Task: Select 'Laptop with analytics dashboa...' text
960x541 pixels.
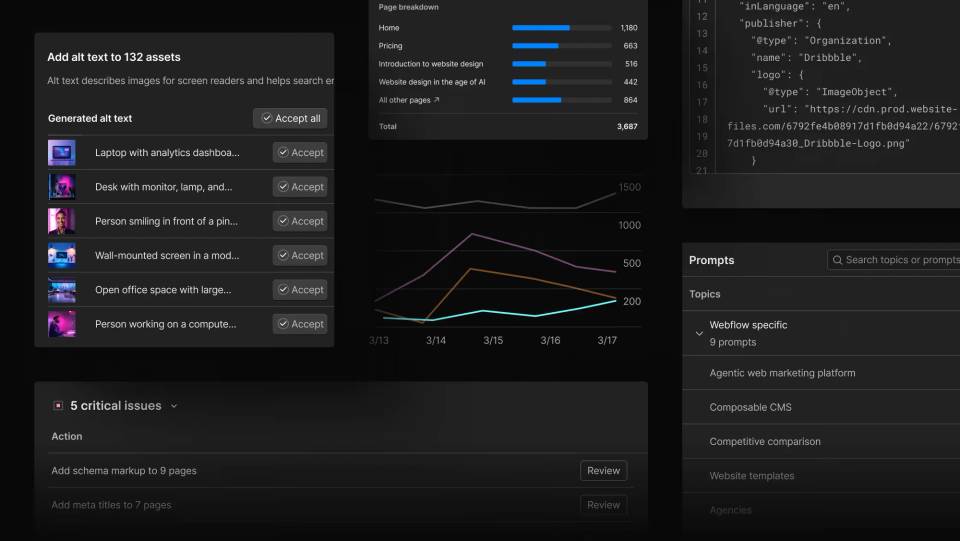Action: pos(167,152)
